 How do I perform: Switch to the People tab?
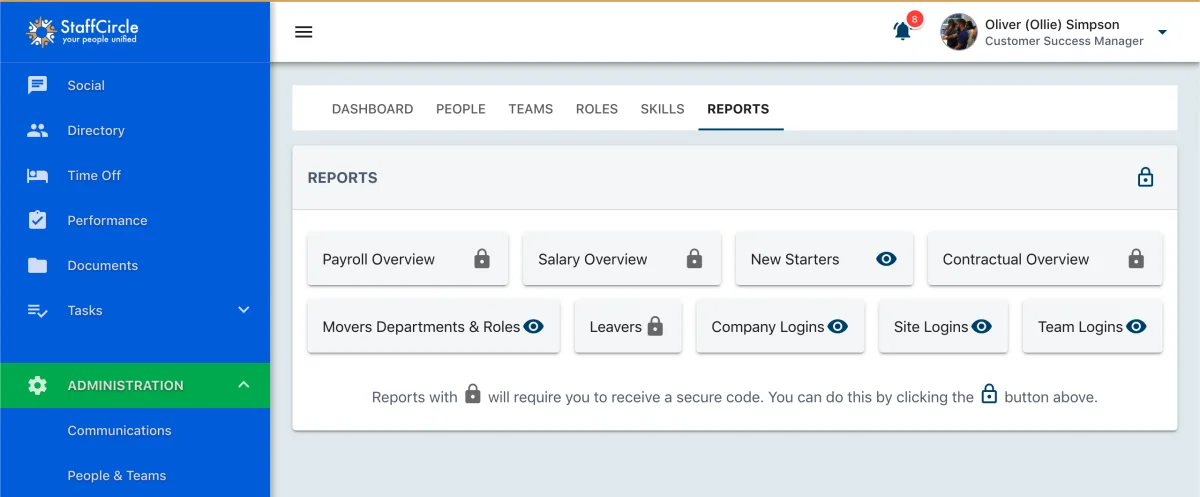click(461, 109)
